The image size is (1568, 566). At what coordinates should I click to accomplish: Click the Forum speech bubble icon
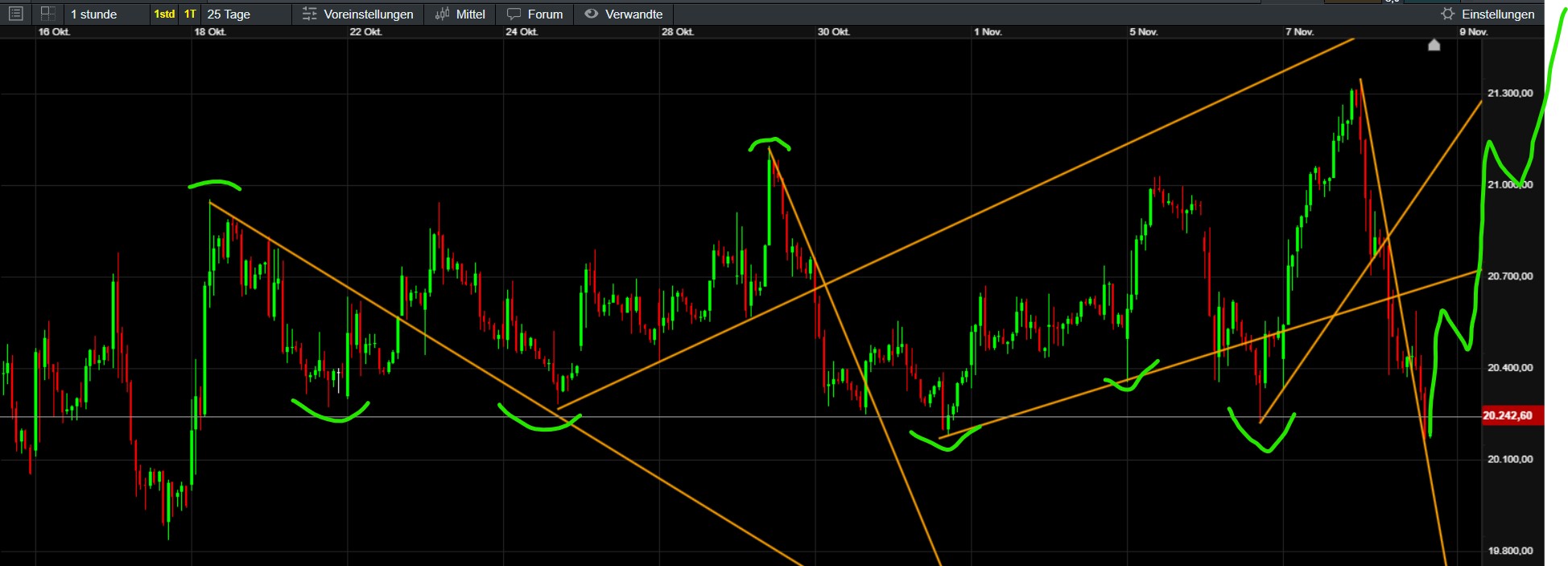pos(514,14)
